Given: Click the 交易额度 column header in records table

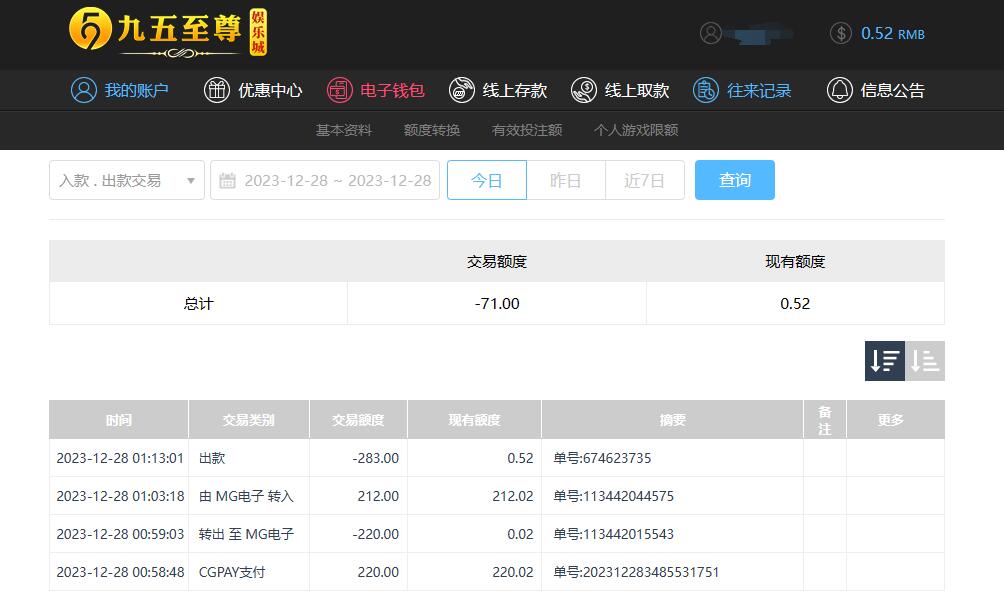Looking at the screenshot, I should click(358, 420).
